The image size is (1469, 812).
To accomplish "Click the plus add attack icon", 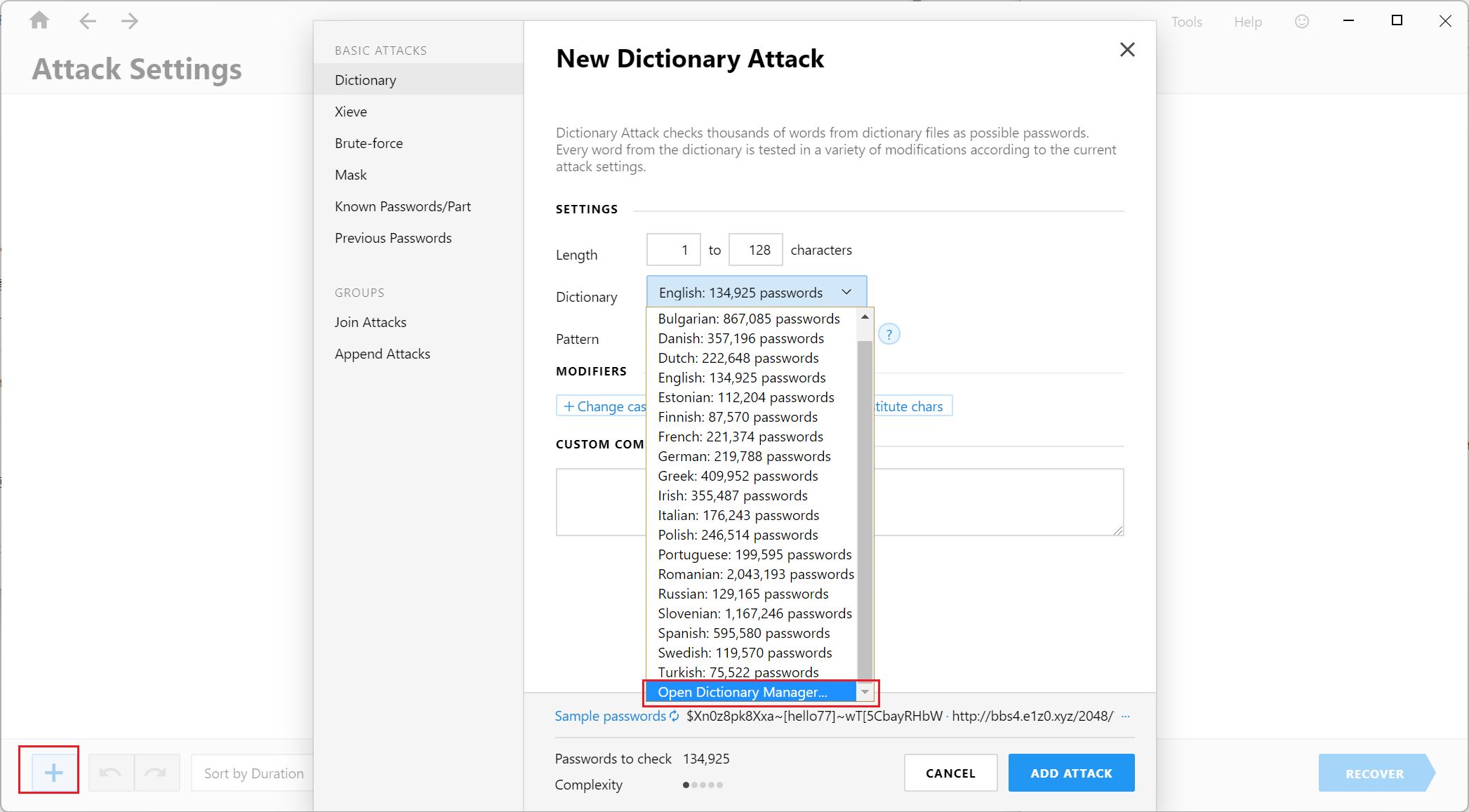I will tap(53, 773).
